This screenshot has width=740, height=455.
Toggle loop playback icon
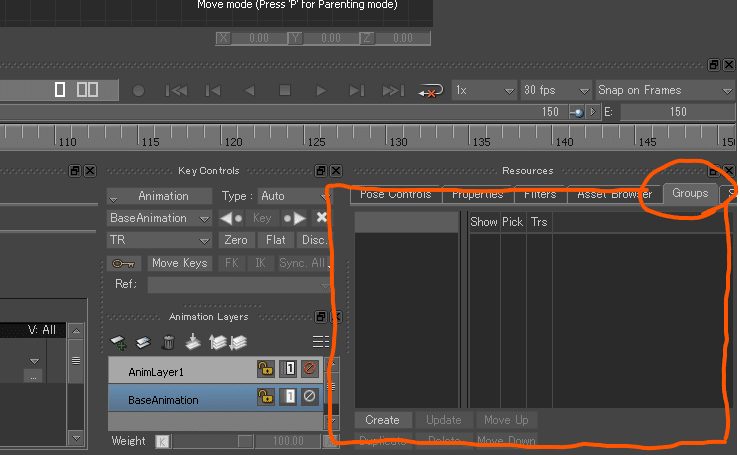click(430, 90)
